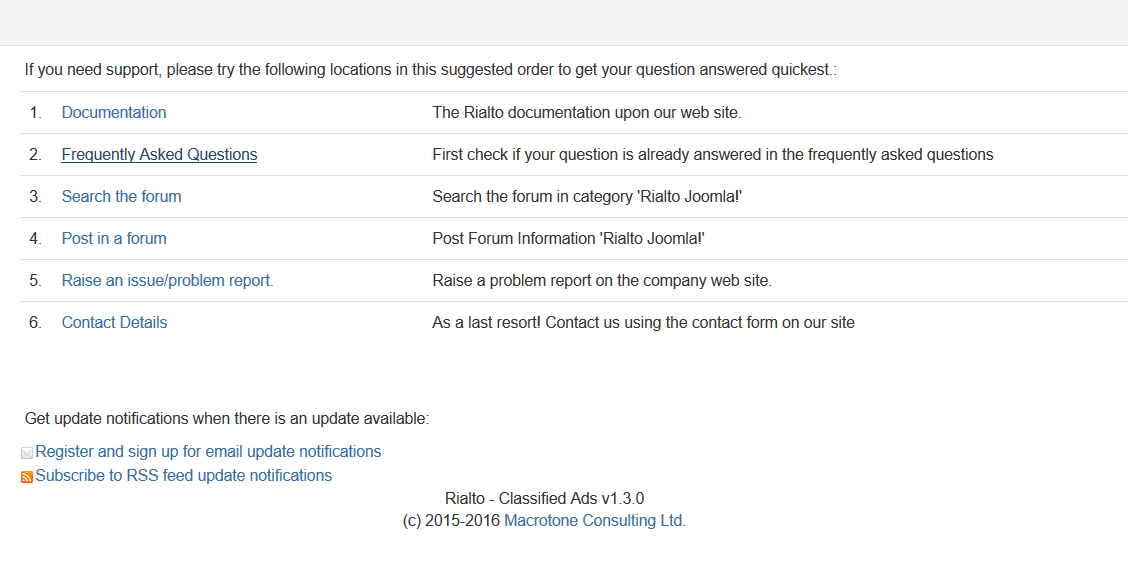1128x580 pixels.
Task: Open the Contact Details link
Action: tap(114, 323)
